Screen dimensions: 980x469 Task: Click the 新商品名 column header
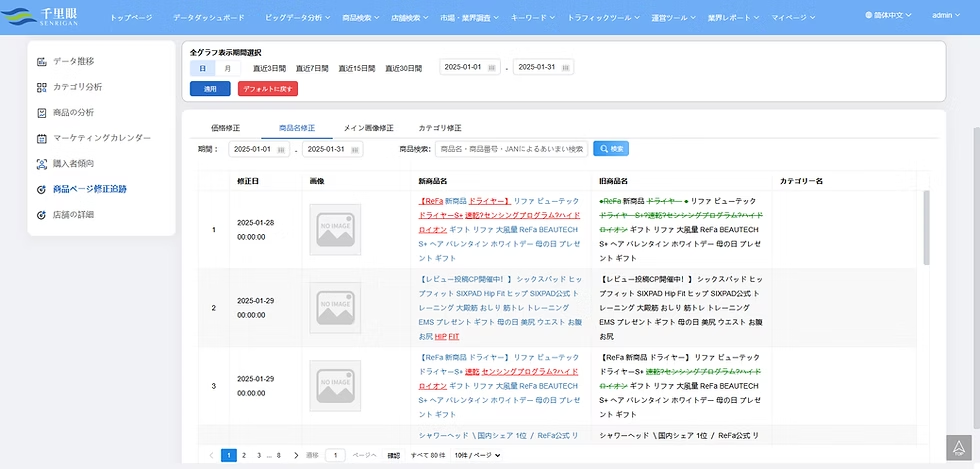tap(432, 181)
